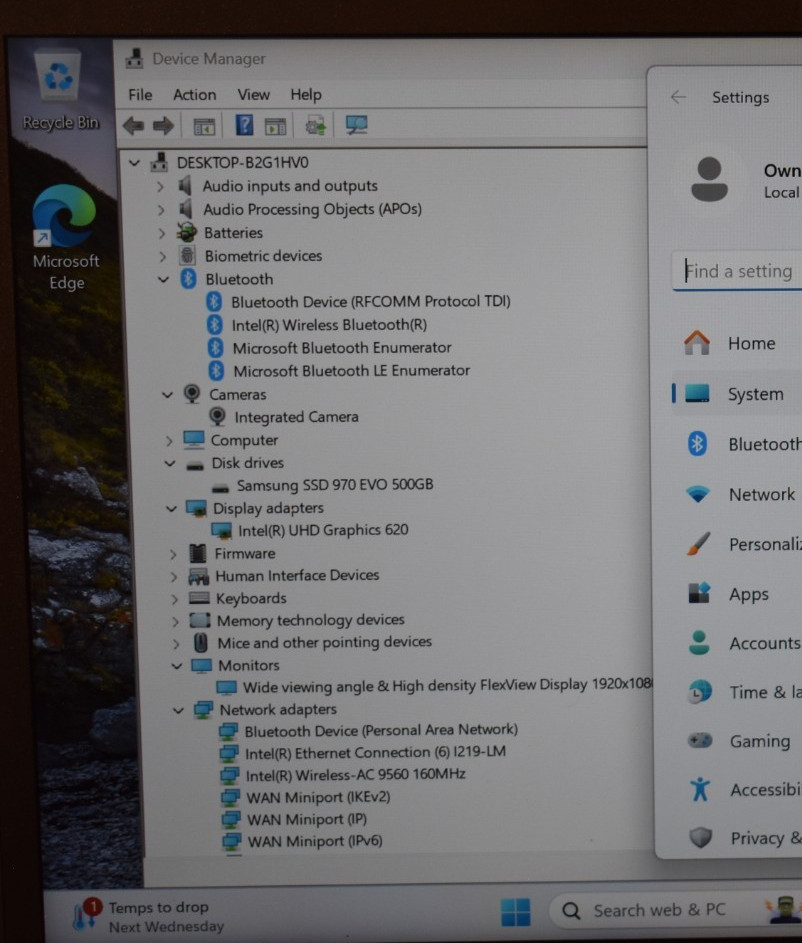Open the Help menu
This screenshot has width=802, height=943.
click(306, 94)
